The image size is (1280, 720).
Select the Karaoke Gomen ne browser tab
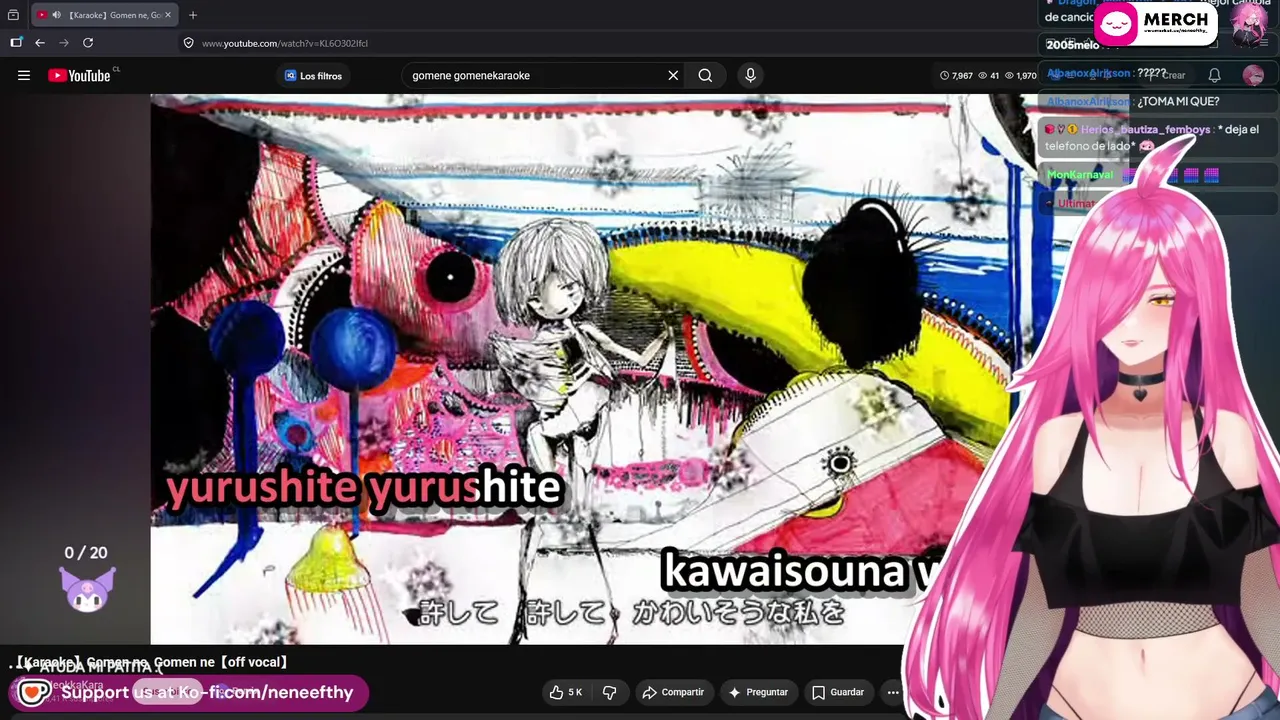(105, 15)
